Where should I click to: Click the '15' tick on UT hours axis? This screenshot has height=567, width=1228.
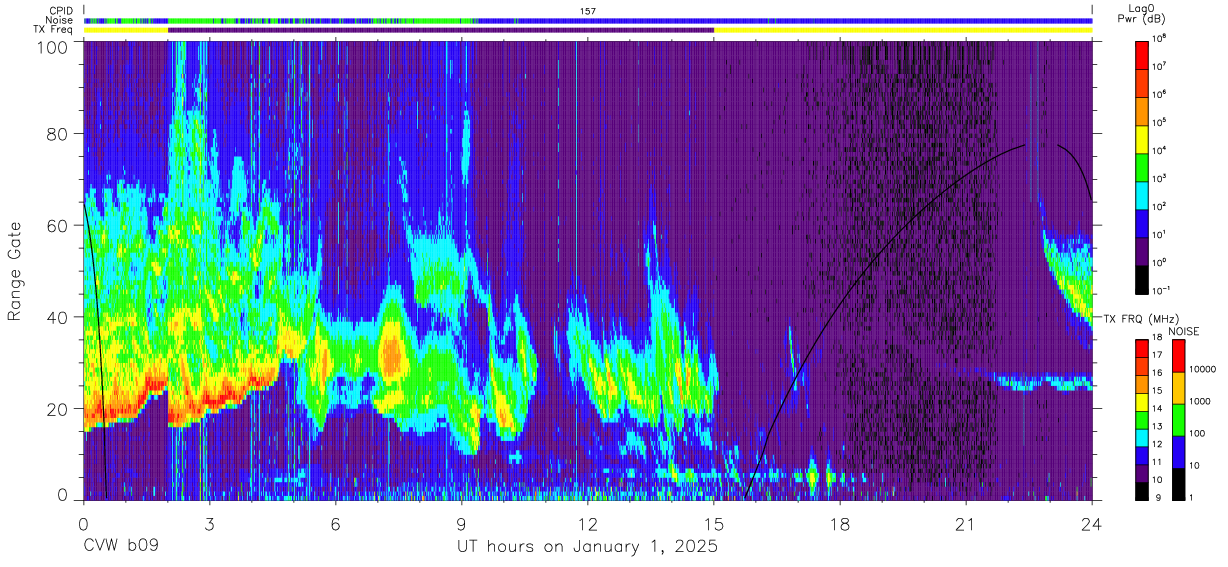point(714,522)
